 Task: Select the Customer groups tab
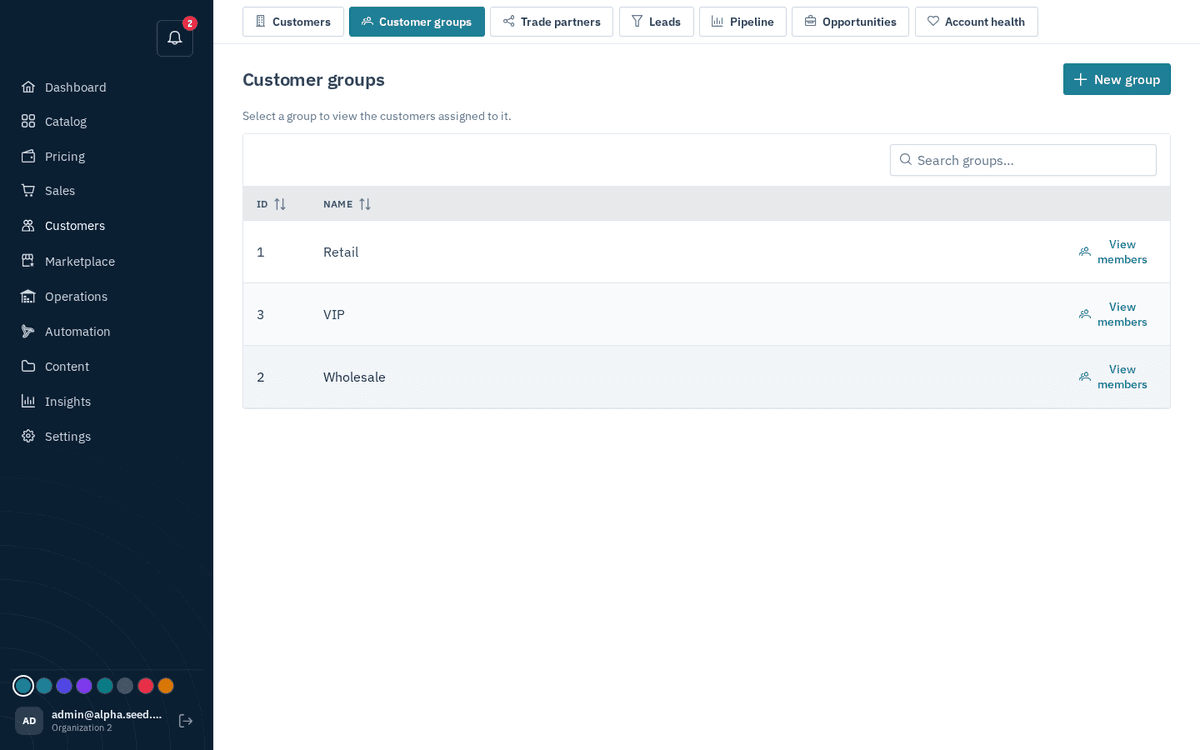click(x=417, y=22)
